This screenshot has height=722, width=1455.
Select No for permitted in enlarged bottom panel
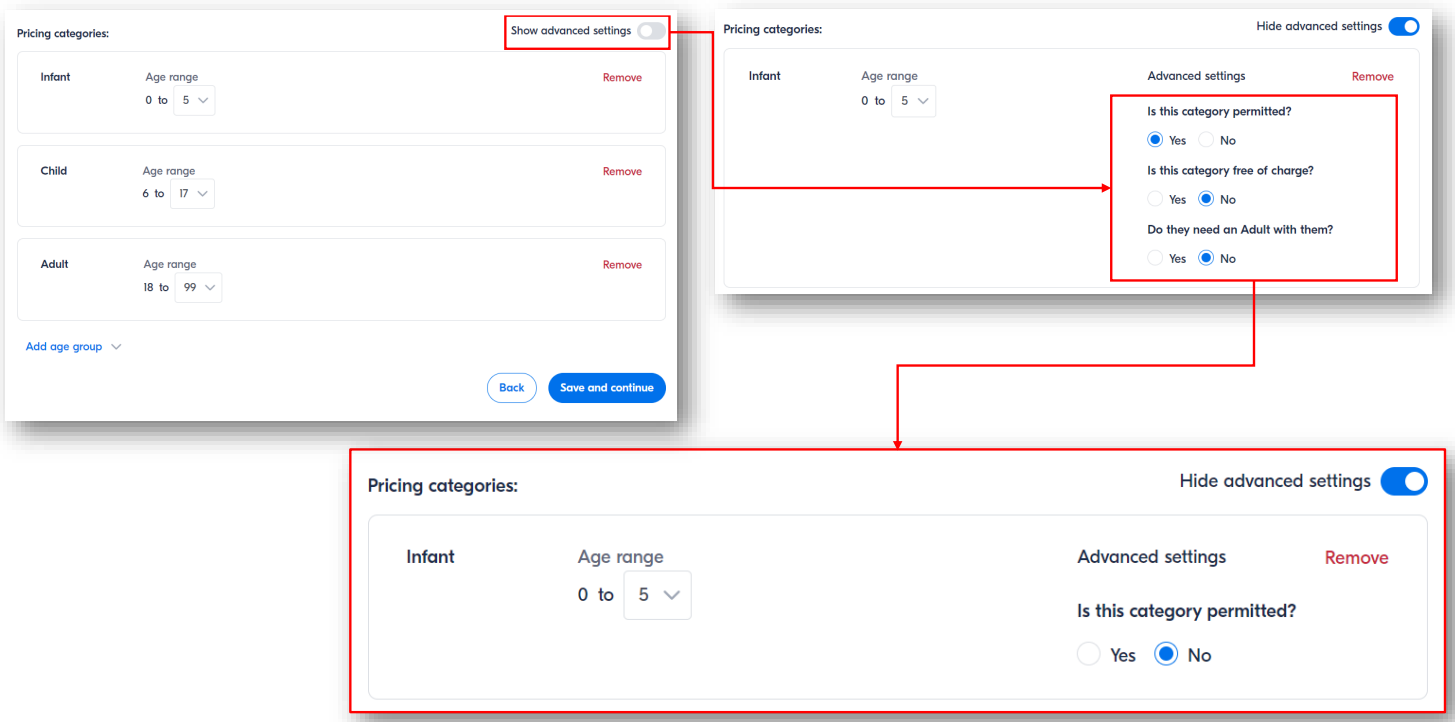coord(1166,655)
